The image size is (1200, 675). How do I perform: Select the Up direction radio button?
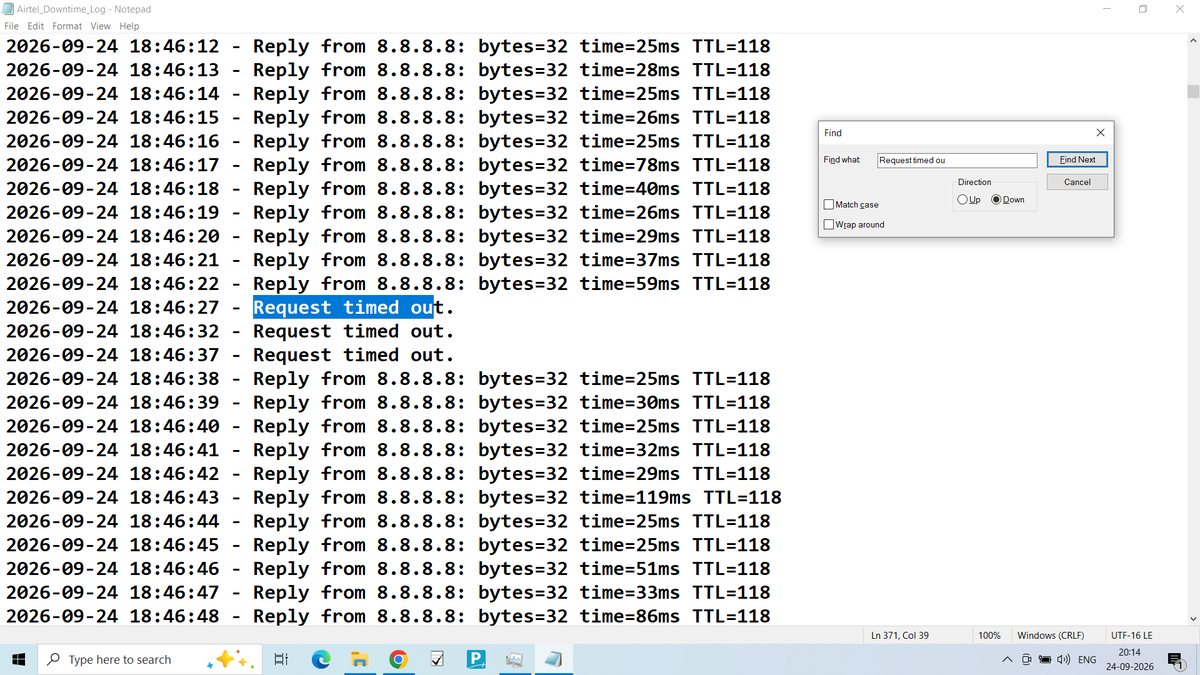[962, 199]
